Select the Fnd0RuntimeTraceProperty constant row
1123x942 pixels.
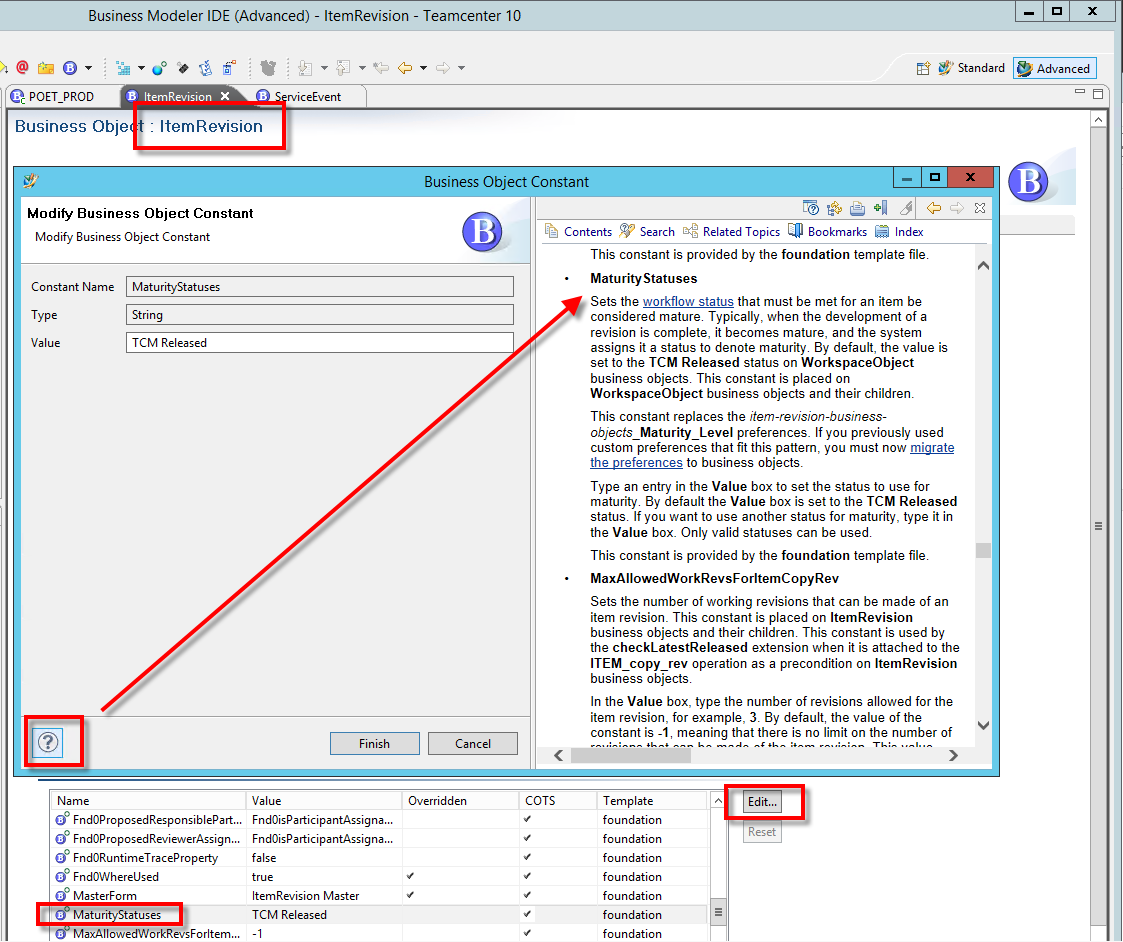point(380,857)
